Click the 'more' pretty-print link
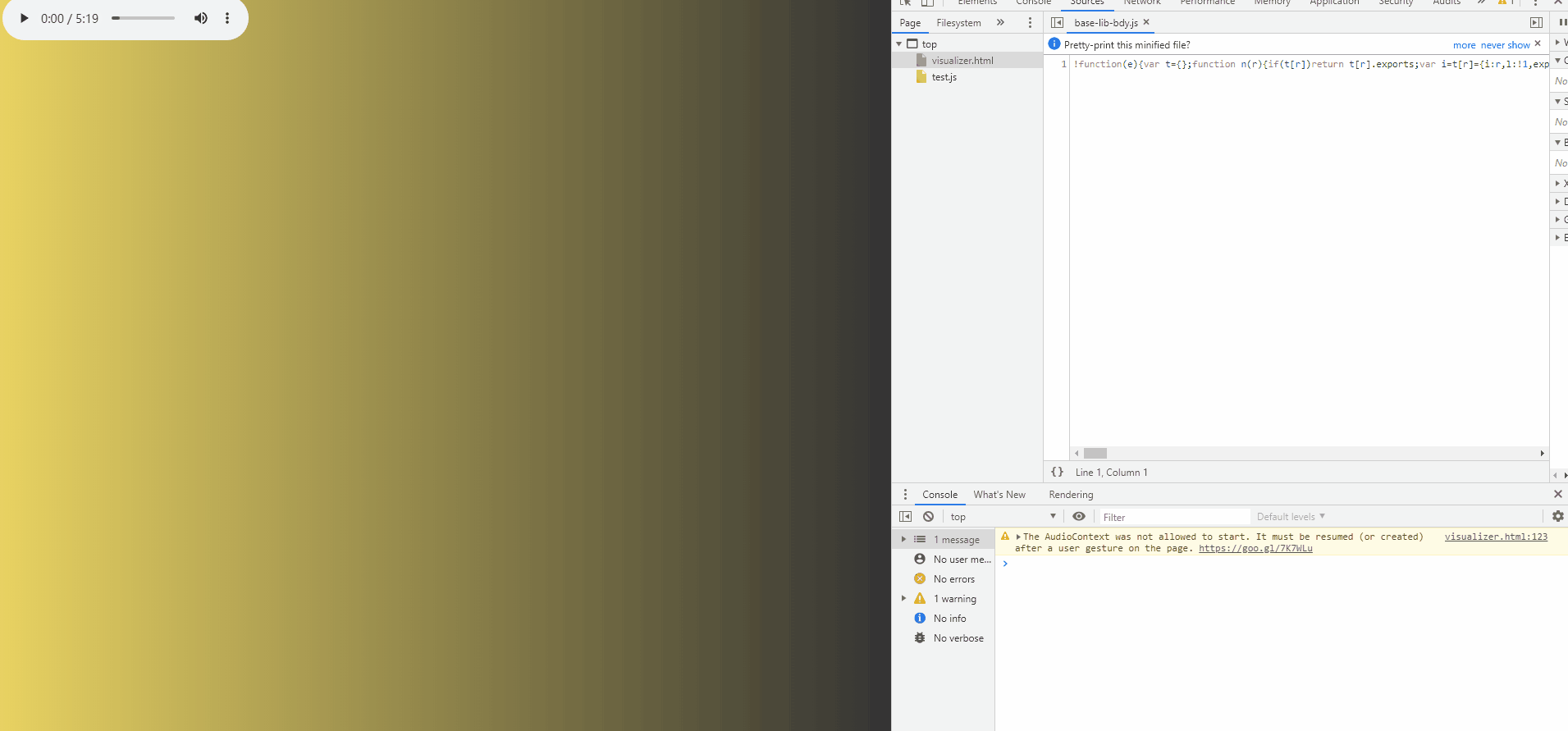Viewport: 1568px width, 731px height. click(x=1464, y=45)
